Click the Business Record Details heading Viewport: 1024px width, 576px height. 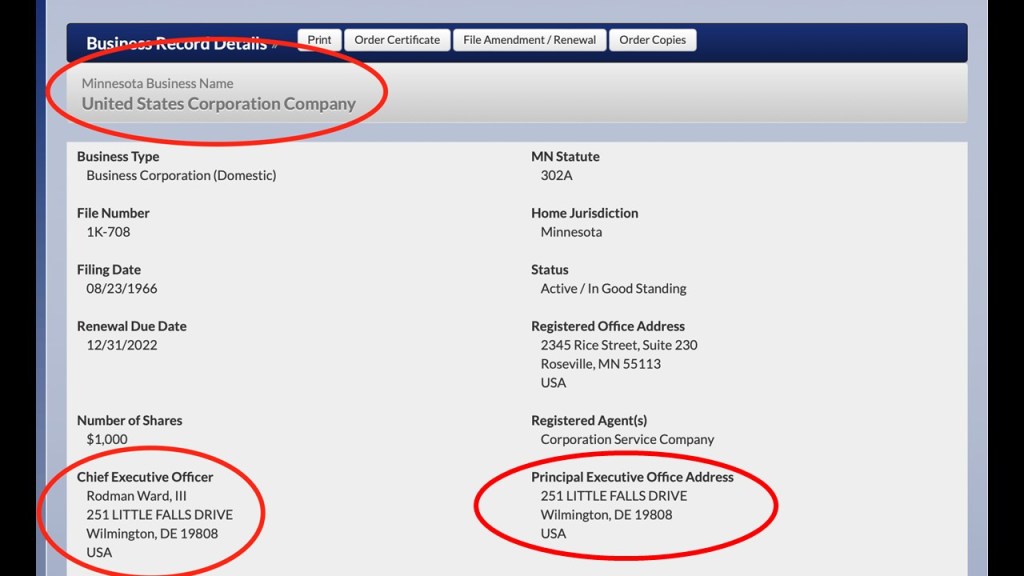(176, 43)
